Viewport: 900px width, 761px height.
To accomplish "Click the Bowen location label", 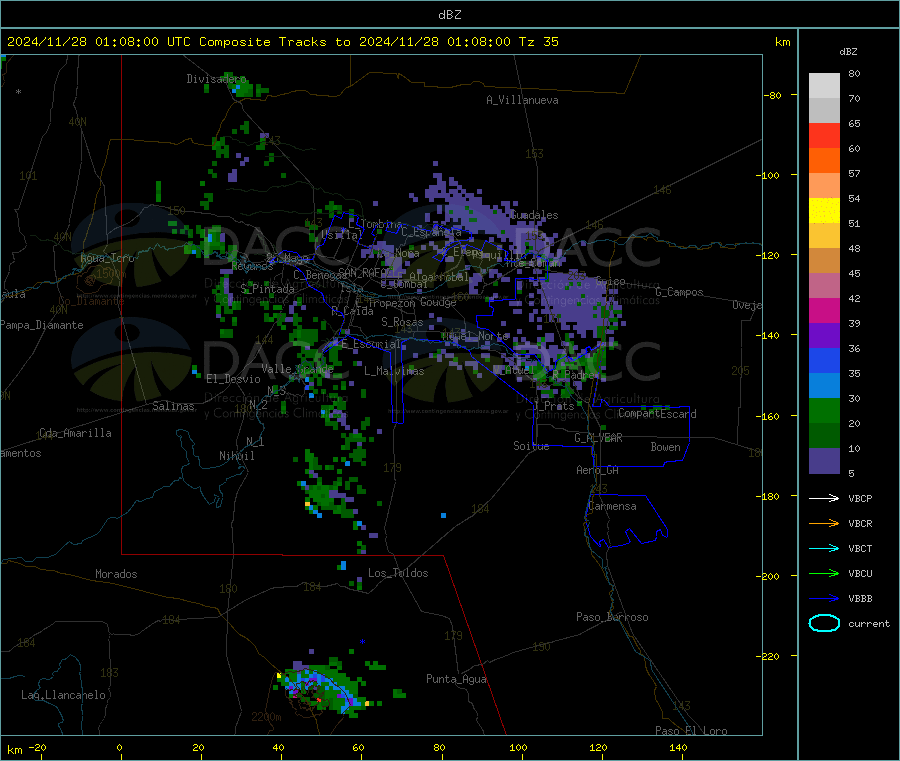I will tap(665, 447).
